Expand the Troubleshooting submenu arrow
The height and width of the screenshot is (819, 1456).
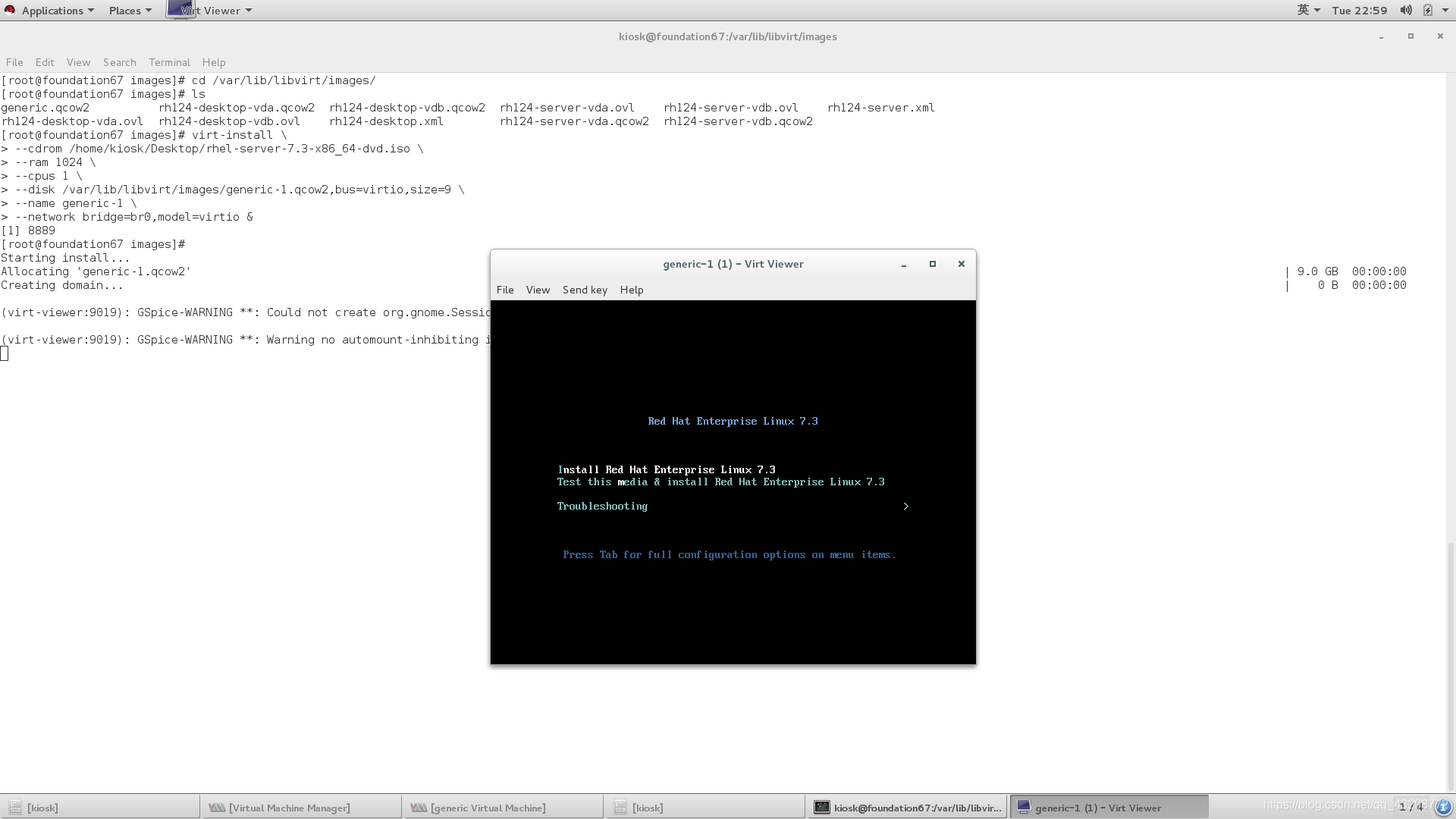point(905,506)
